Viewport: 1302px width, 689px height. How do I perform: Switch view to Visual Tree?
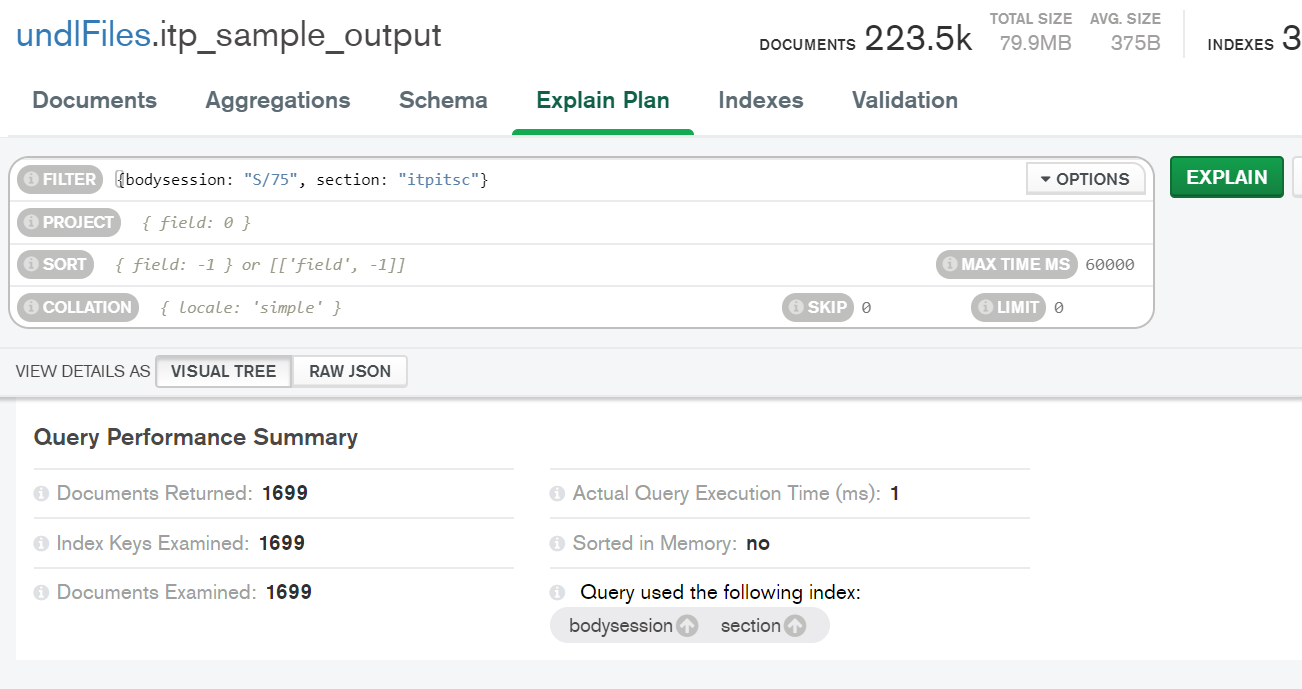(x=223, y=371)
